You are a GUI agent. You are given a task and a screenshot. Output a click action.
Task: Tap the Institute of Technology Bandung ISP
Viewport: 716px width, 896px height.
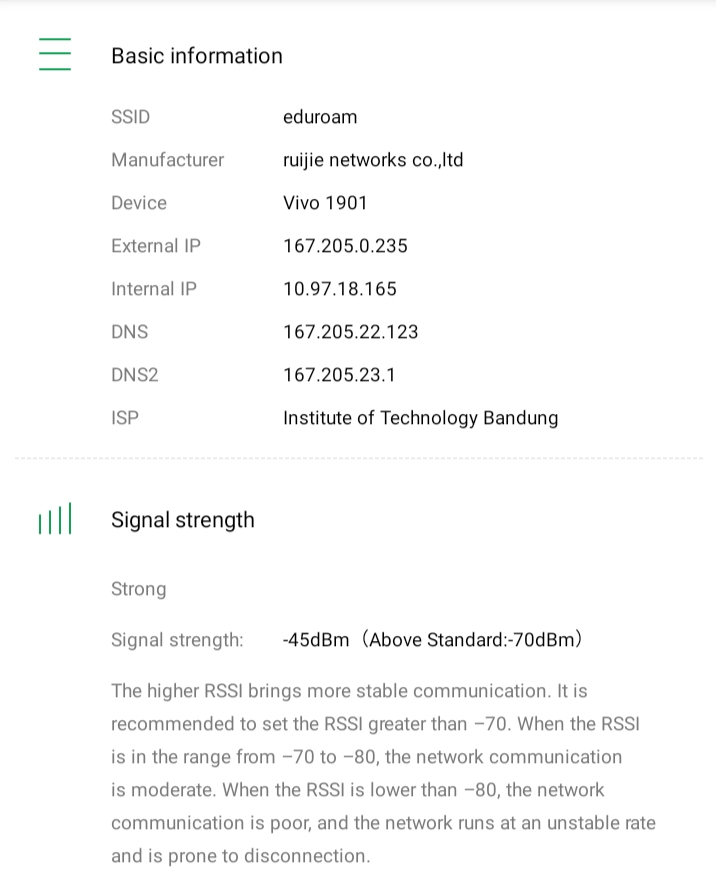(x=421, y=418)
